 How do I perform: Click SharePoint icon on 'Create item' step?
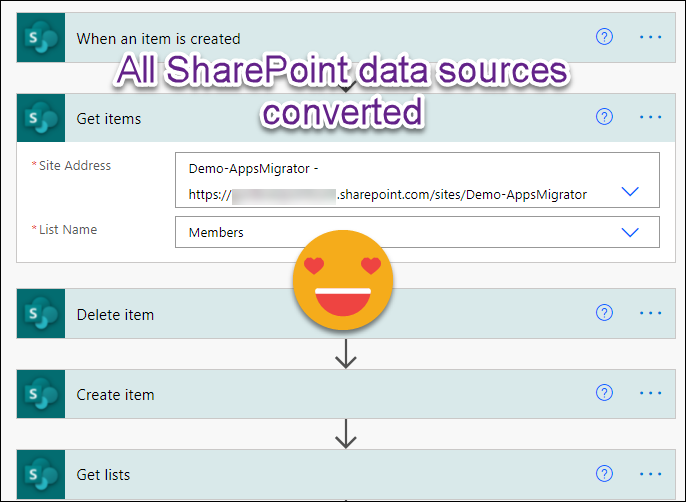click(x=41, y=394)
